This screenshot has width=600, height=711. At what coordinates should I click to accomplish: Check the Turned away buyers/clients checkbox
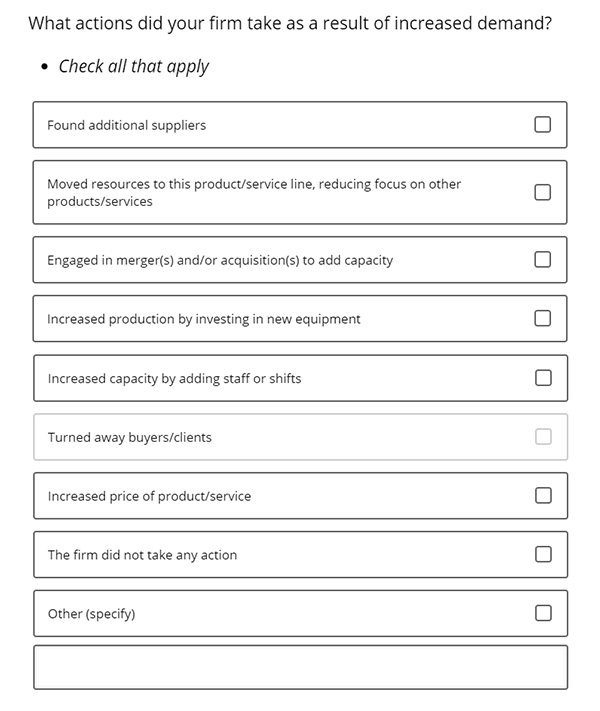coord(543,437)
